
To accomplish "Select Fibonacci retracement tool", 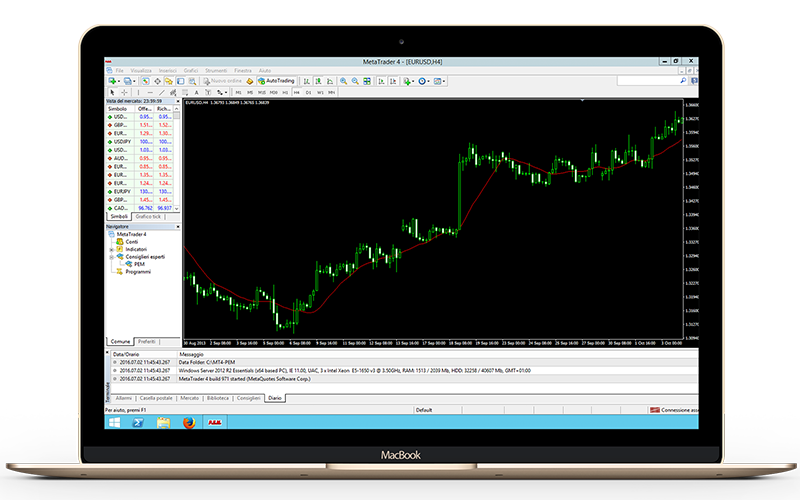I will (x=185, y=92).
